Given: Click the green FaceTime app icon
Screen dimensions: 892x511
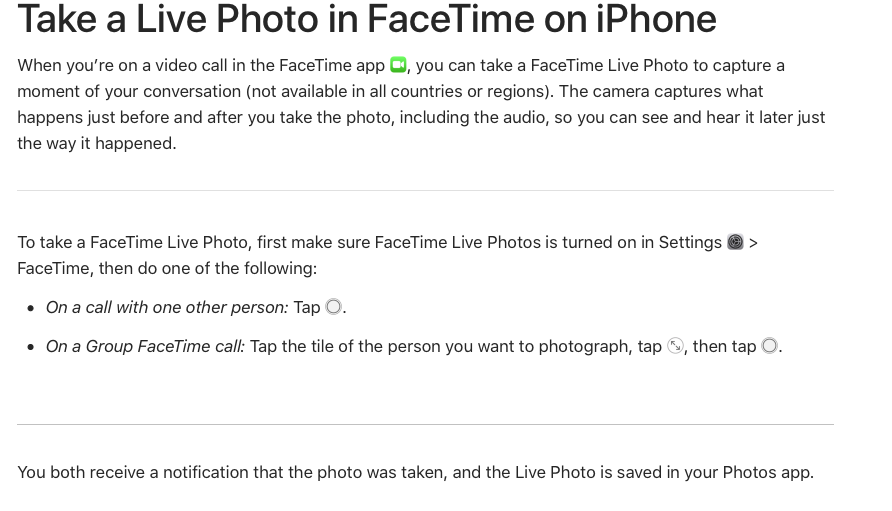Looking at the screenshot, I should pyautogui.click(x=398, y=65).
